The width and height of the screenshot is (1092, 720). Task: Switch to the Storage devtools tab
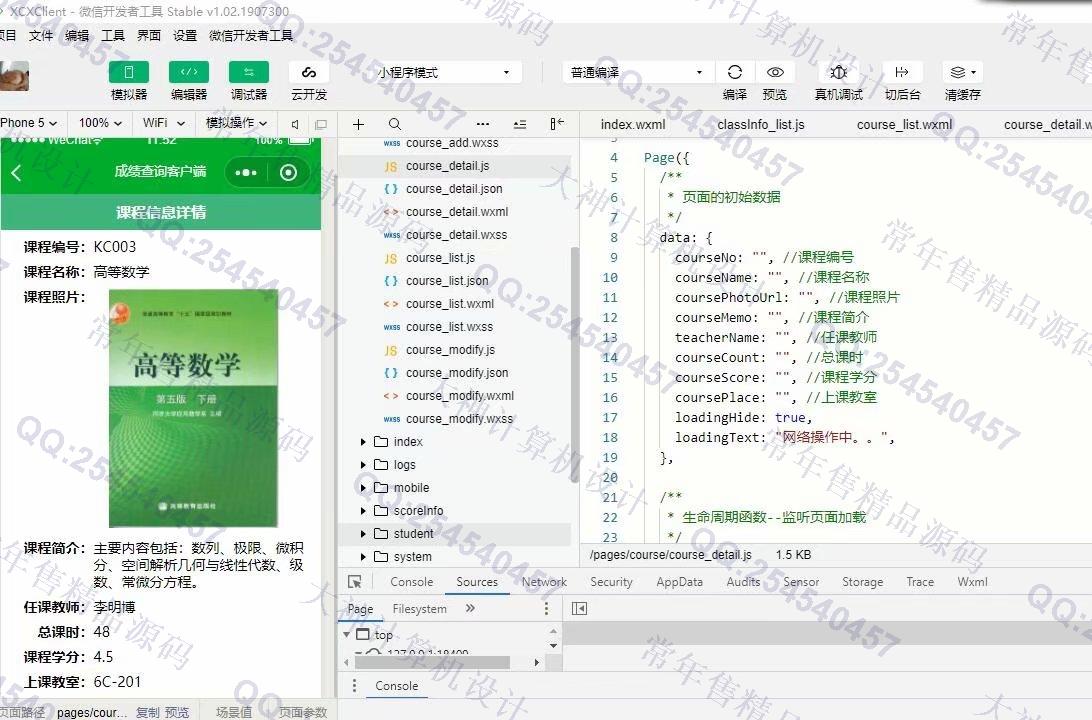coord(862,582)
